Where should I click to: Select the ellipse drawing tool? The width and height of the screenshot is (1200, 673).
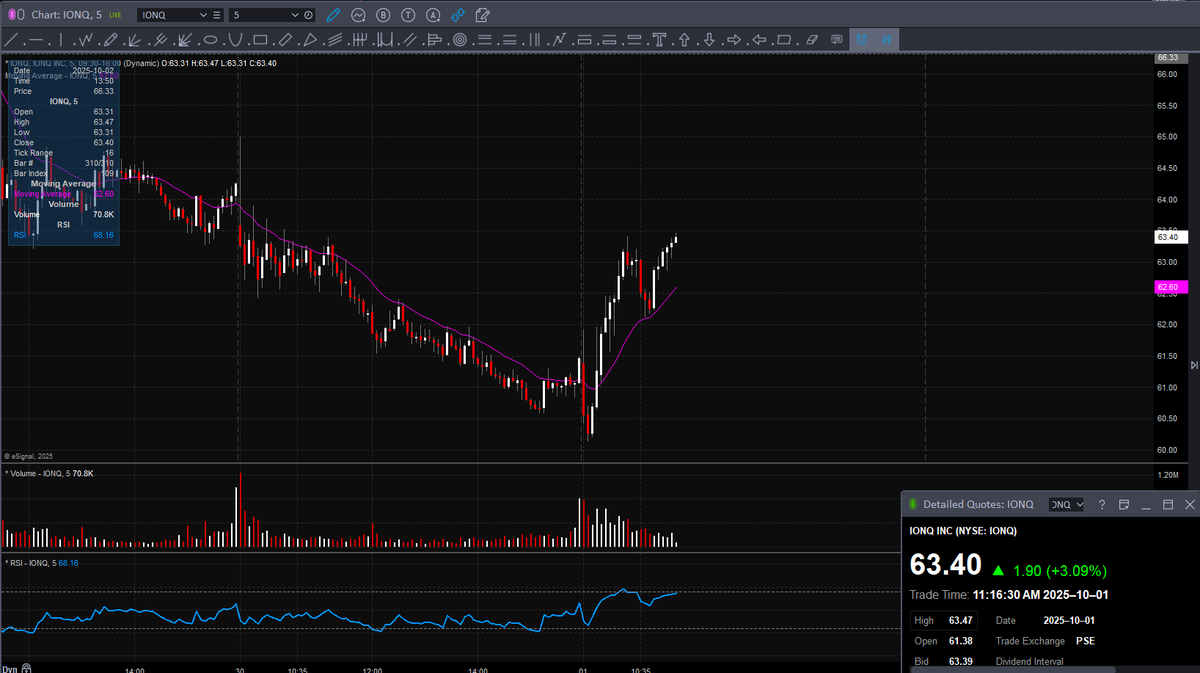click(210, 40)
